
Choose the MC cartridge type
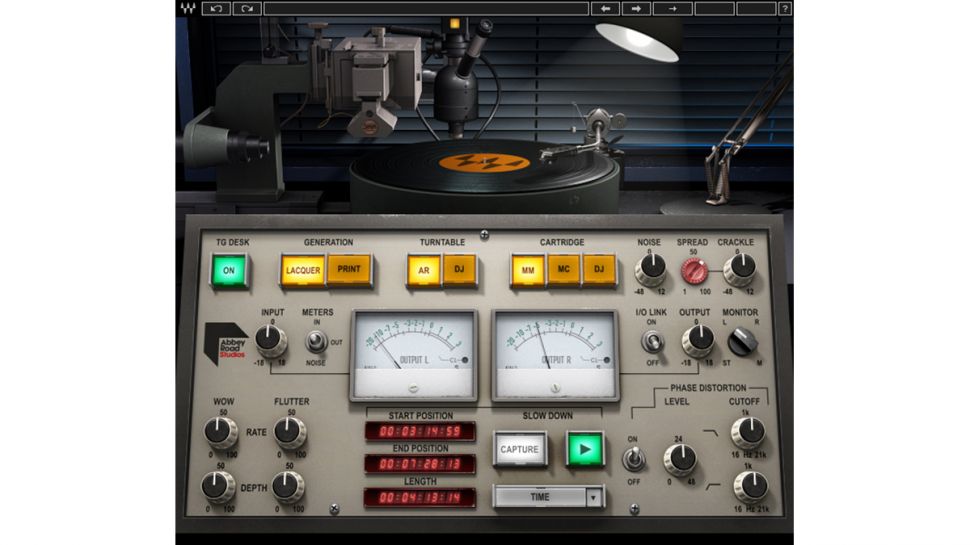[x=564, y=270]
